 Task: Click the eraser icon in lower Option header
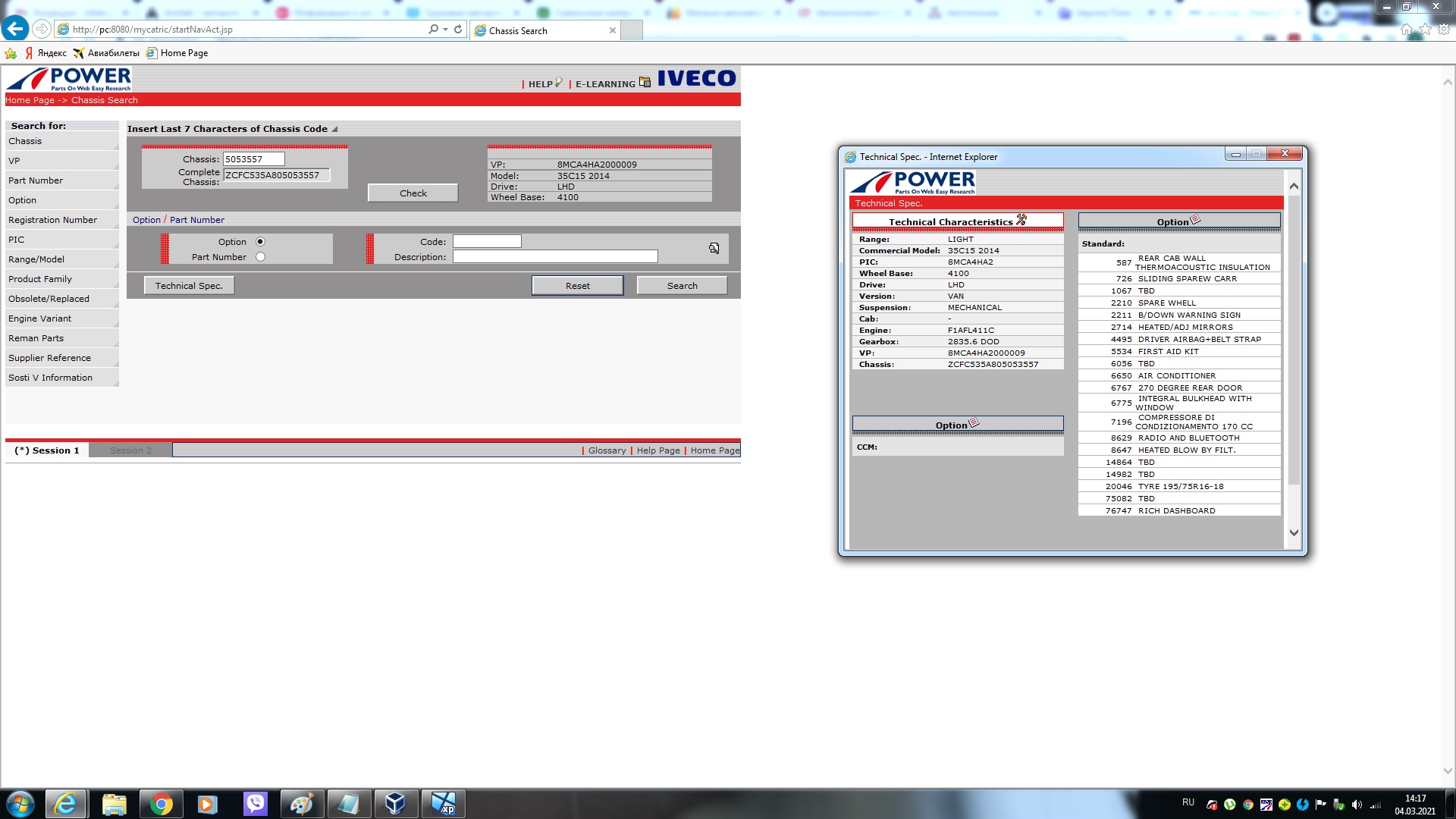[974, 423]
